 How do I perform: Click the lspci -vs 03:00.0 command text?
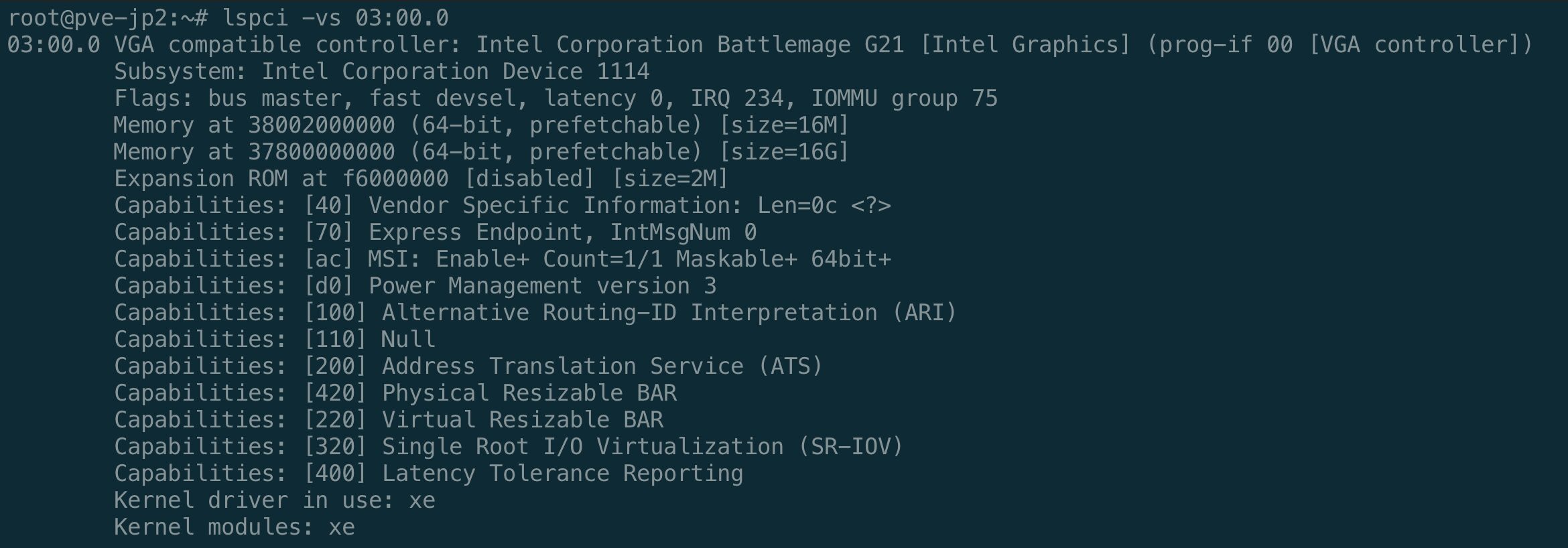[x=335, y=17]
